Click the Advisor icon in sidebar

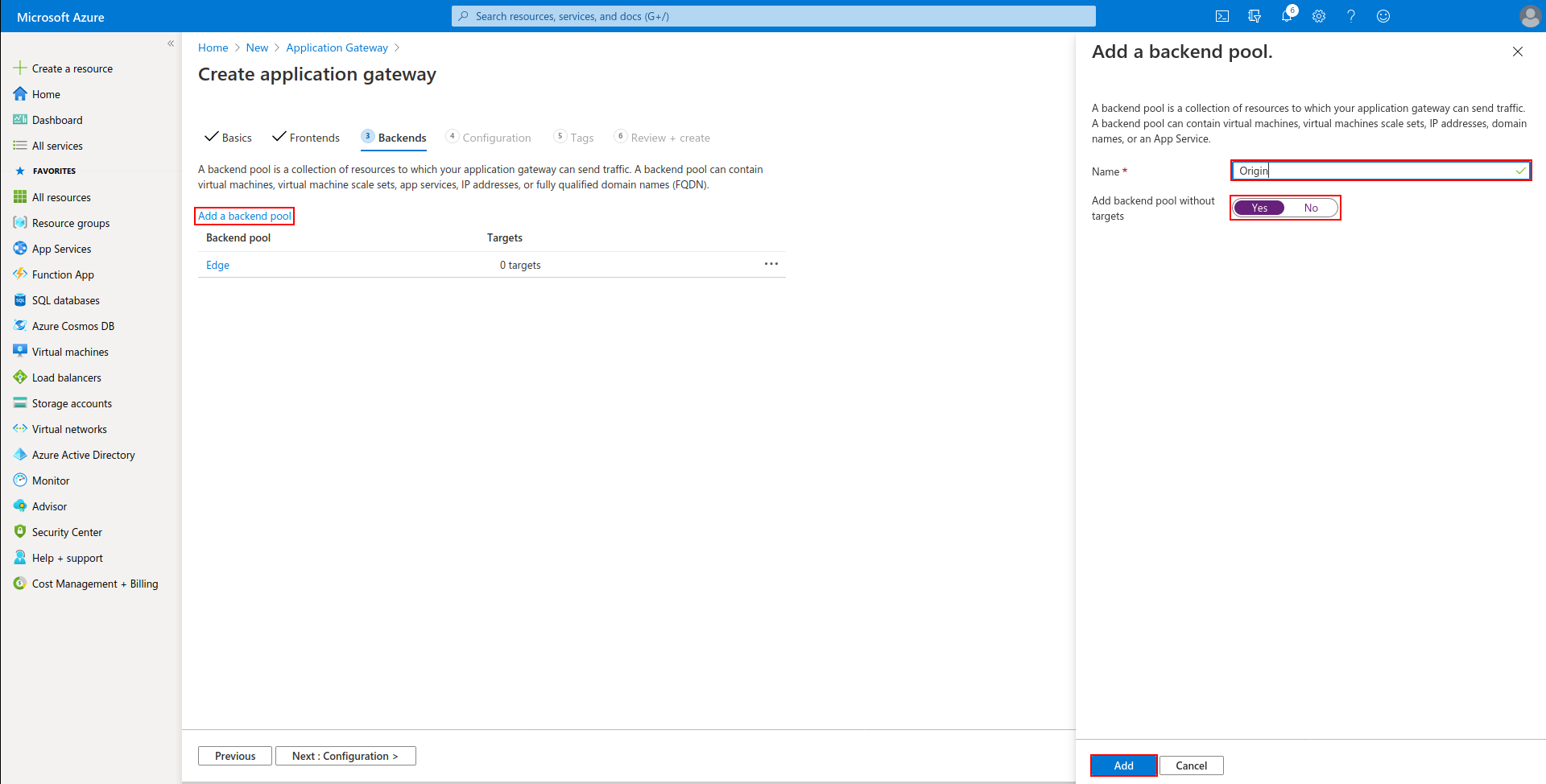tap(20, 506)
